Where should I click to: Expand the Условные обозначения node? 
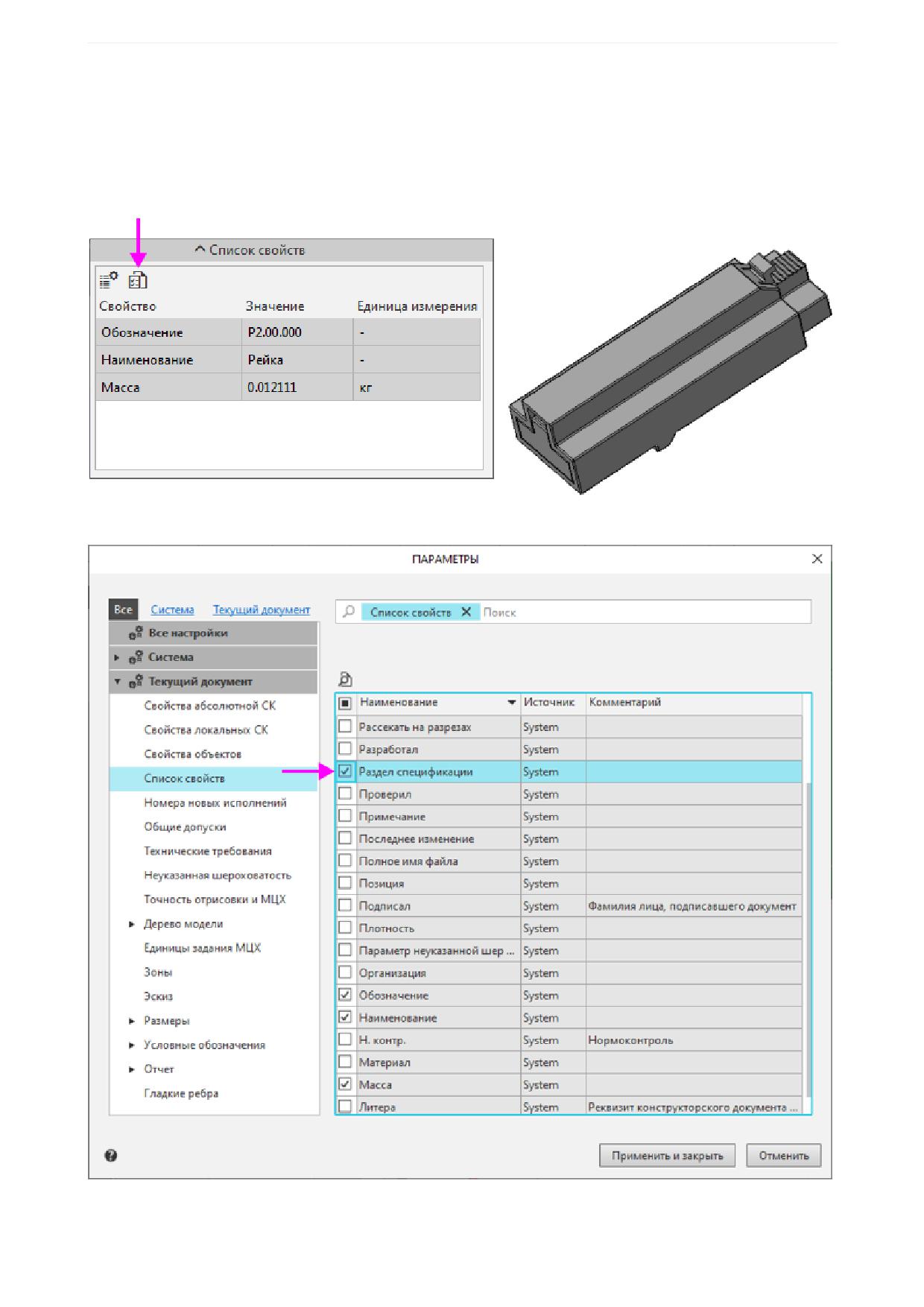point(132,1045)
